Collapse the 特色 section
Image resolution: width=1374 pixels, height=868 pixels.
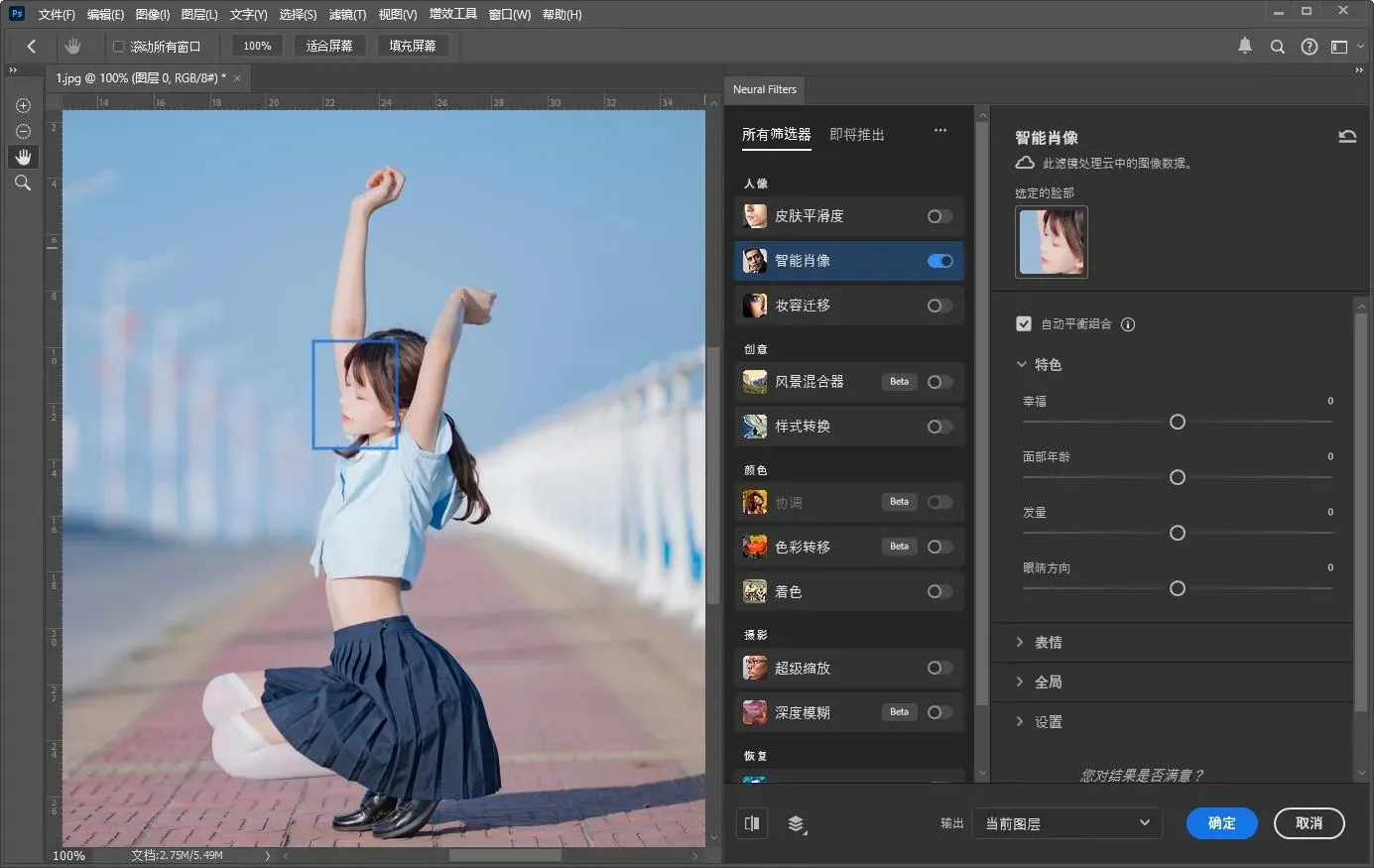tap(1047, 365)
